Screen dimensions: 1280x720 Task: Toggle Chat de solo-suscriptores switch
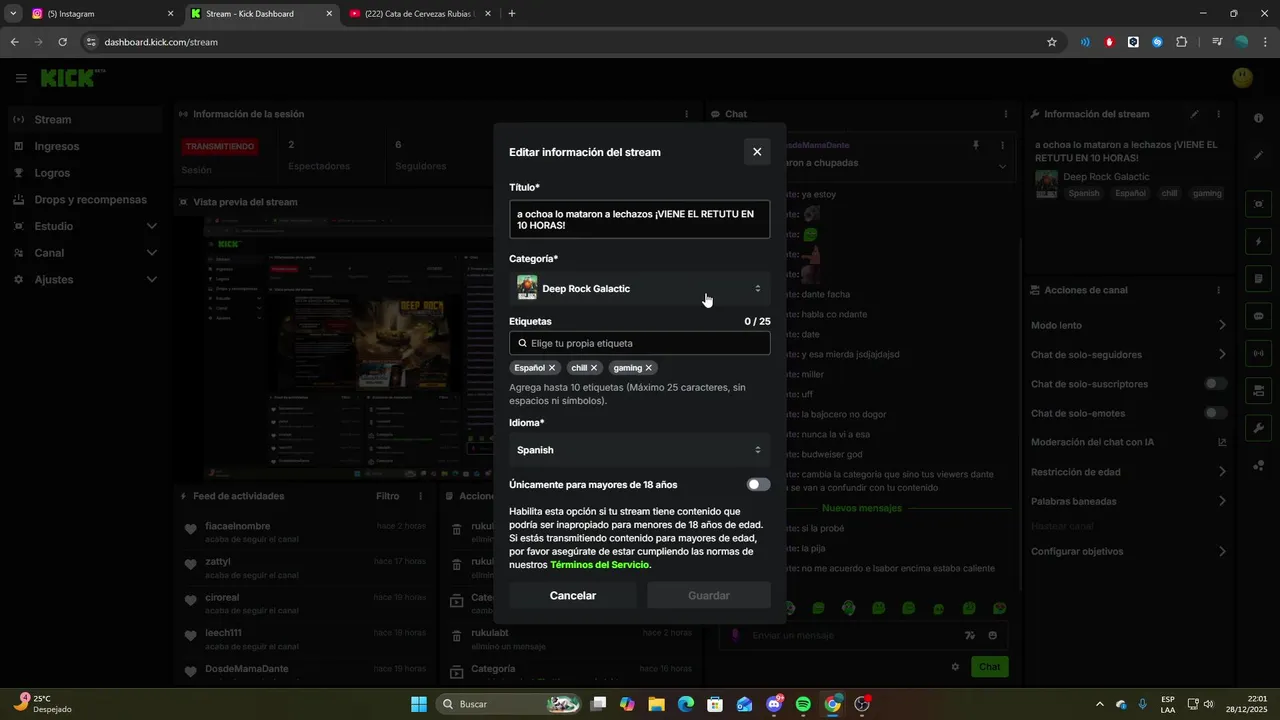1216,384
